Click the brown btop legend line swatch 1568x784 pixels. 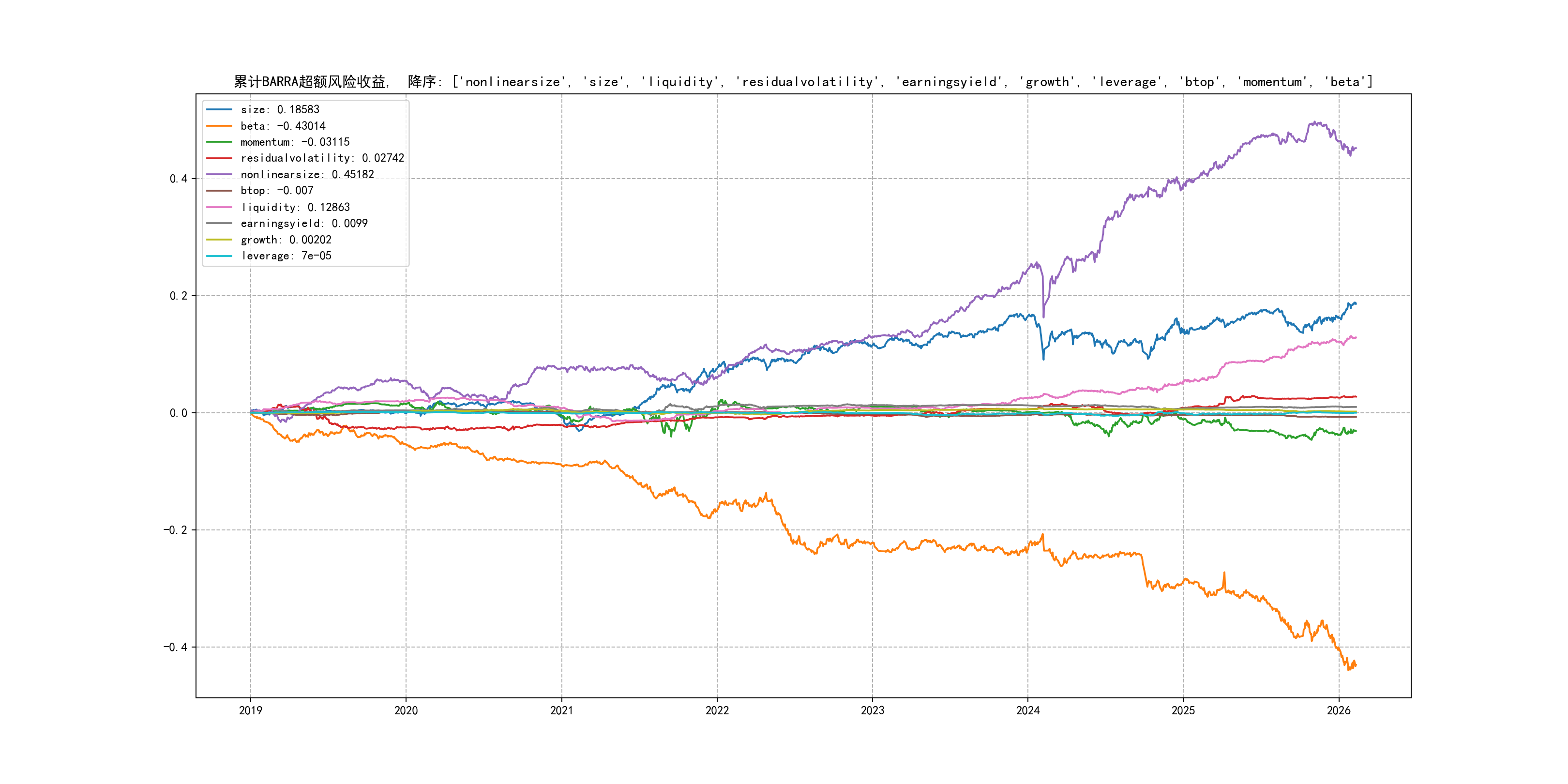click(219, 191)
